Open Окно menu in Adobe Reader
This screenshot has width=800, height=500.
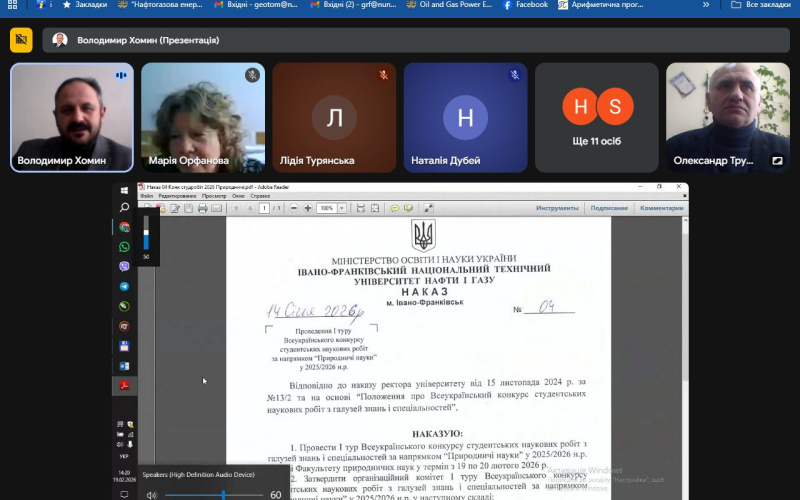pos(238,196)
